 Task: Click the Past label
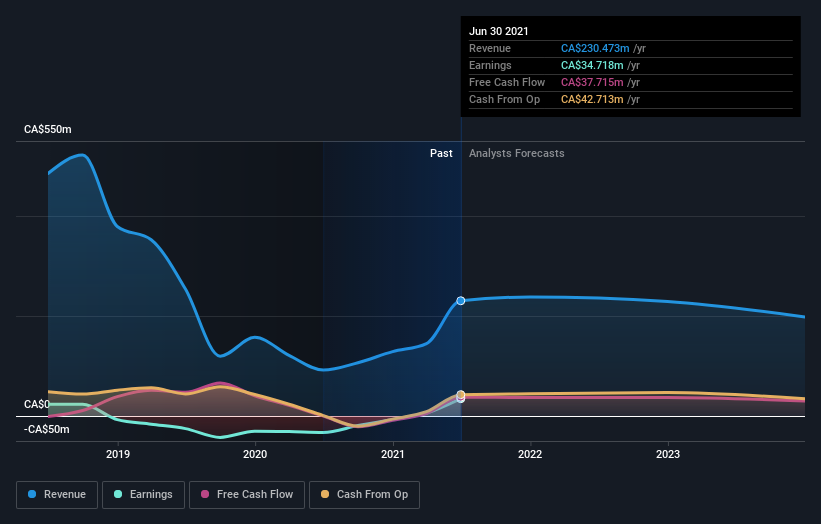[x=441, y=153]
